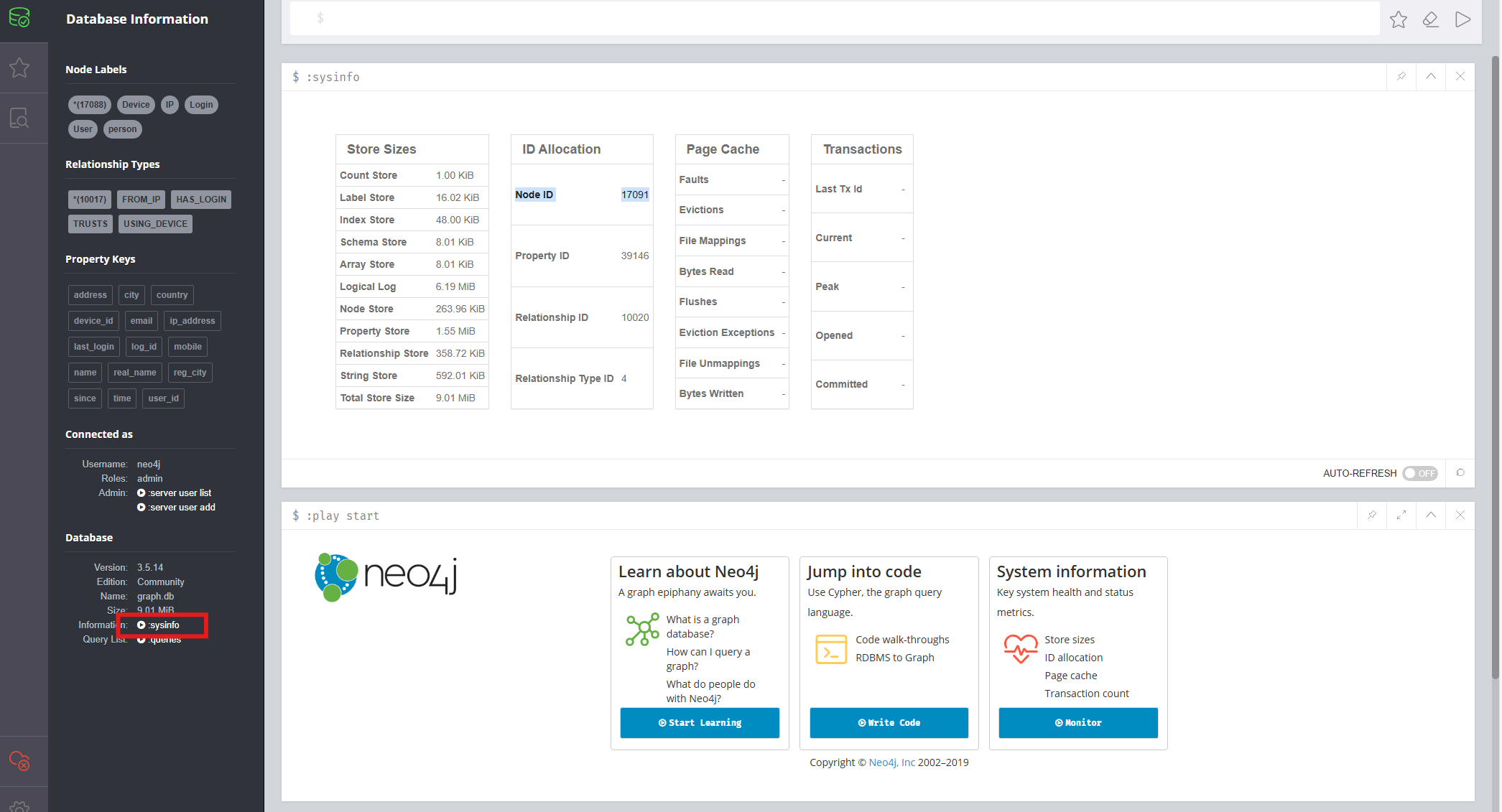Run the query with play icon
This screenshot has height=812, width=1502.
tap(1462, 19)
